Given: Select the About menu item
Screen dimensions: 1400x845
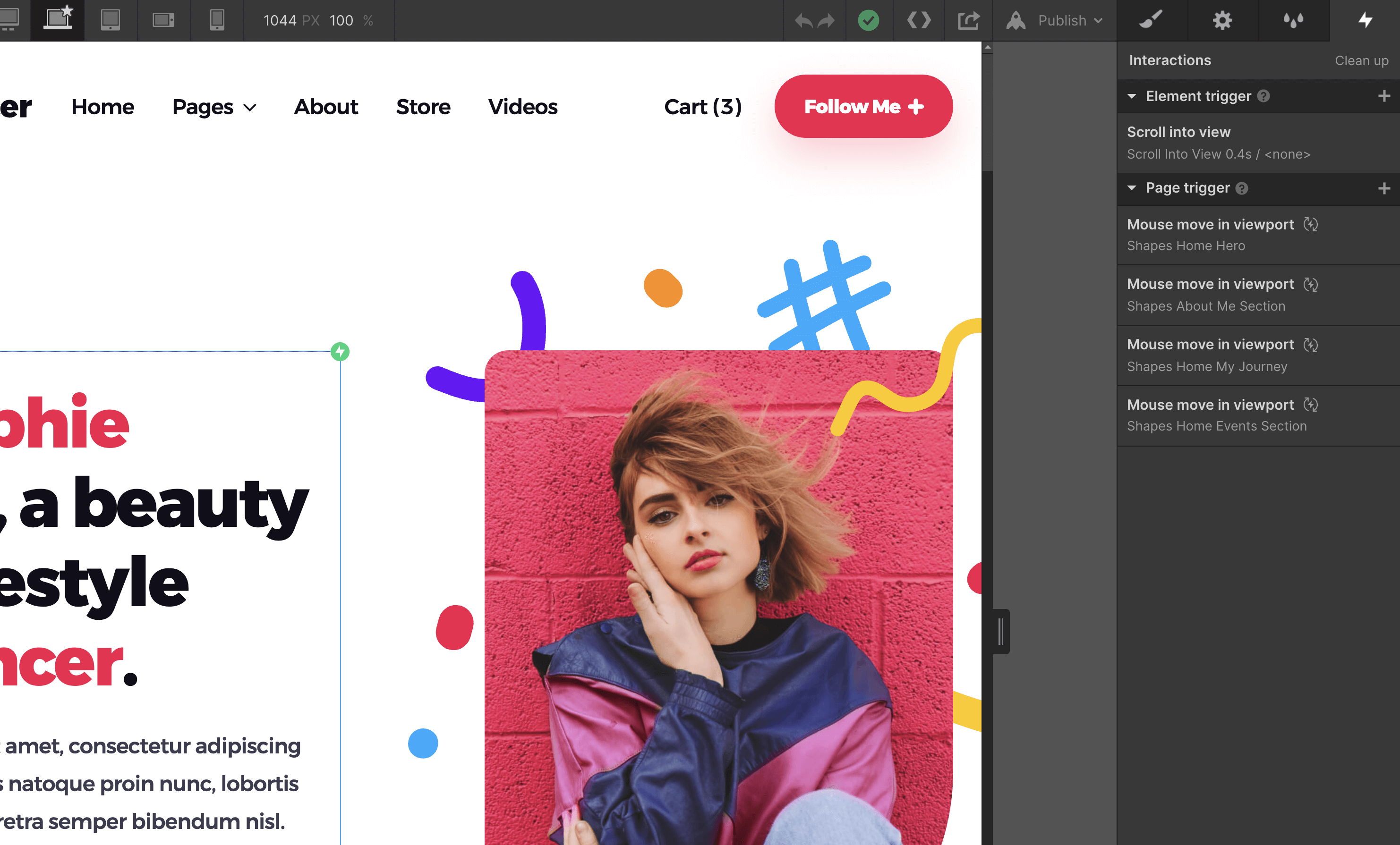Looking at the screenshot, I should (x=325, y=107).
